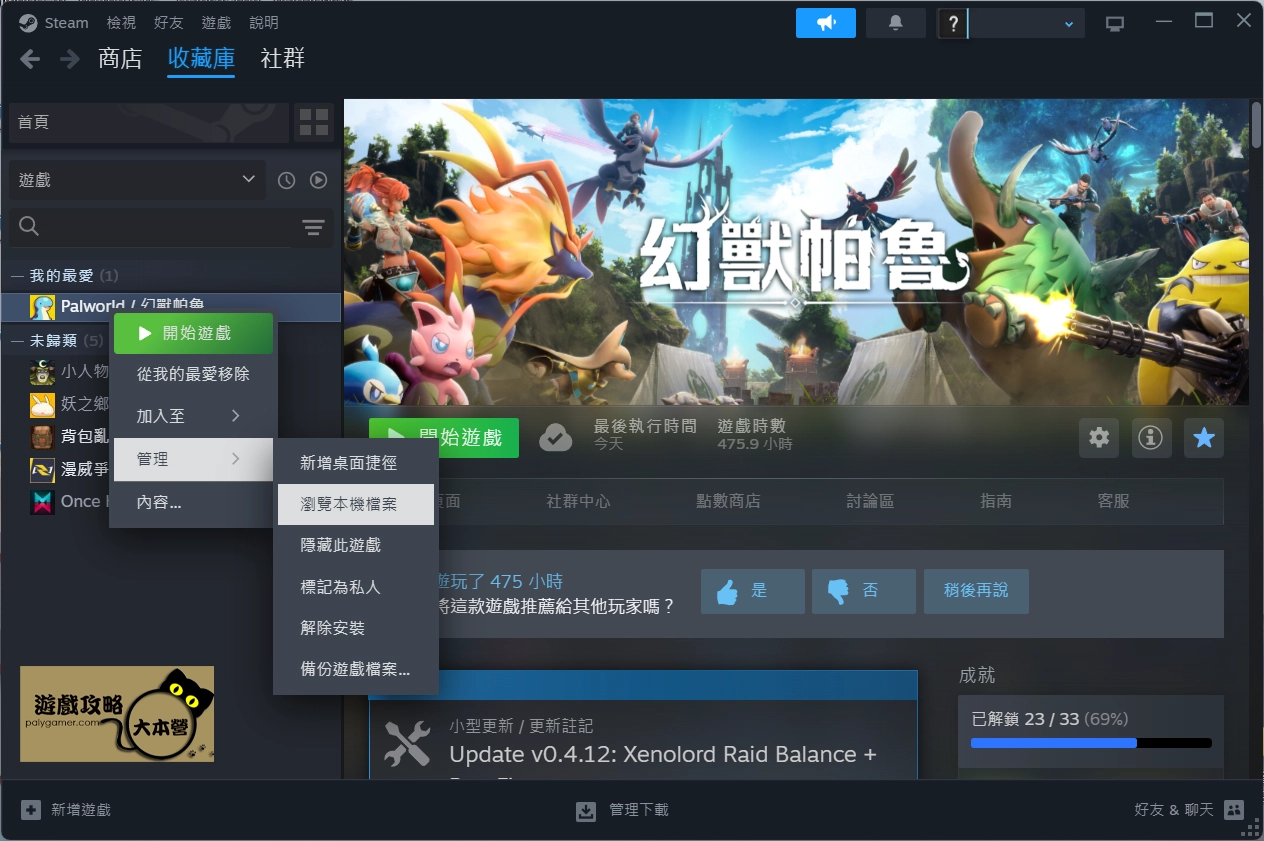Go to the 社群 tab
Viewport: 1264px width, 841px height.
pos(283,59)
